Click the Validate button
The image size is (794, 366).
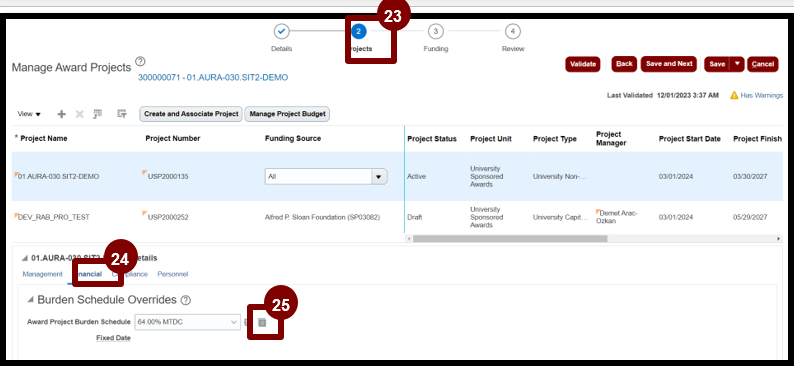[583, 64]
